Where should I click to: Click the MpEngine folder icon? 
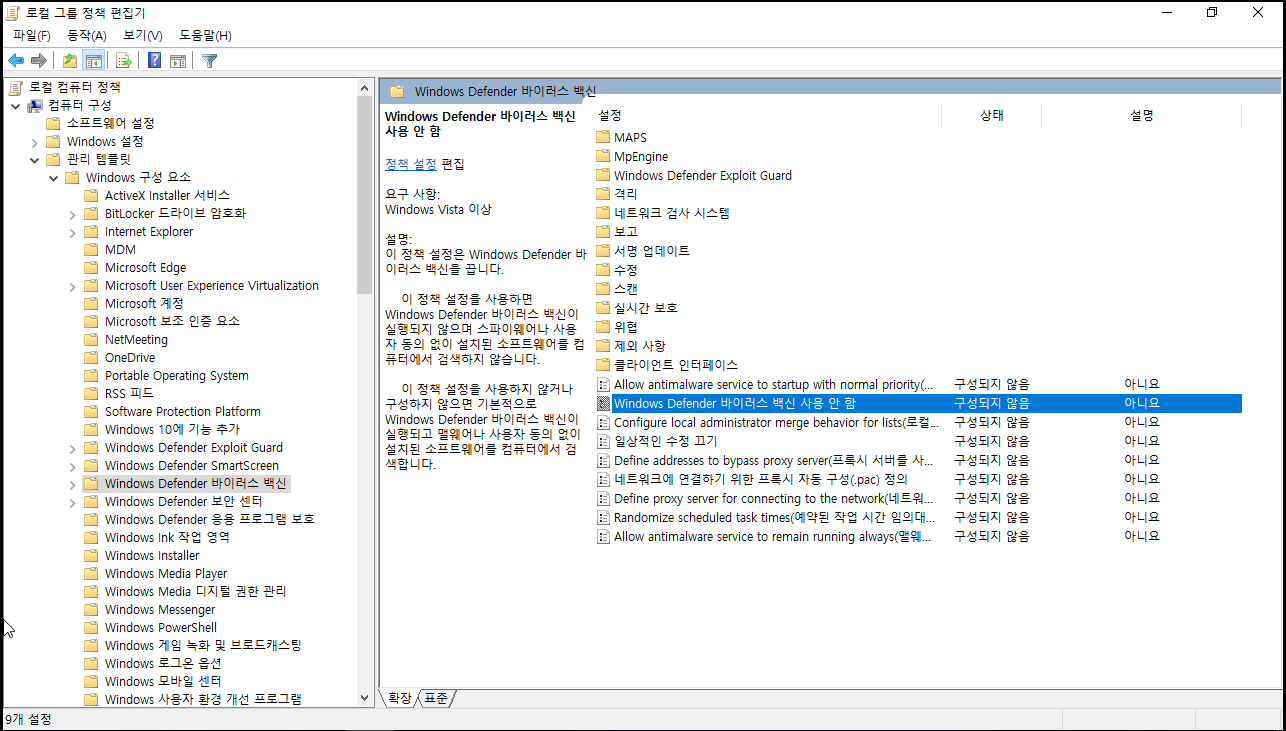point(603,157)
